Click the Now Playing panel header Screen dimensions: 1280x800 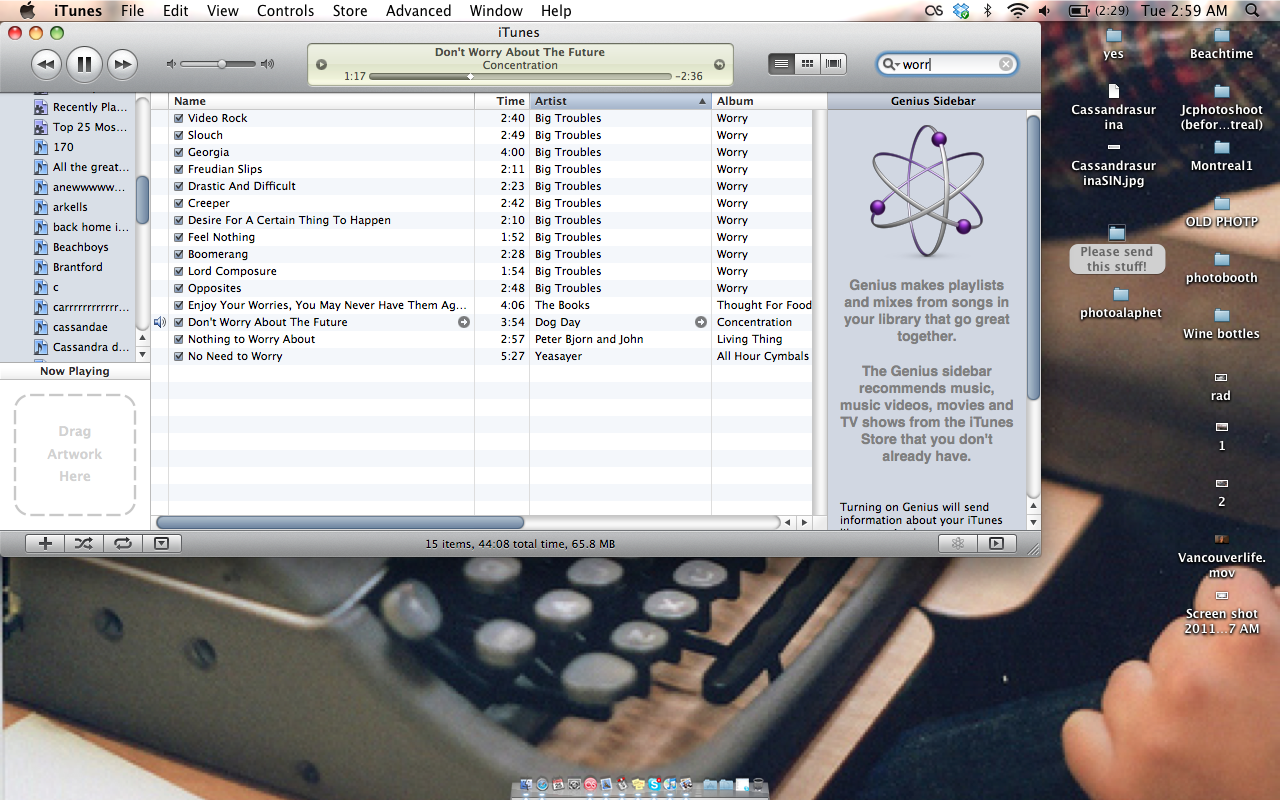75,371
